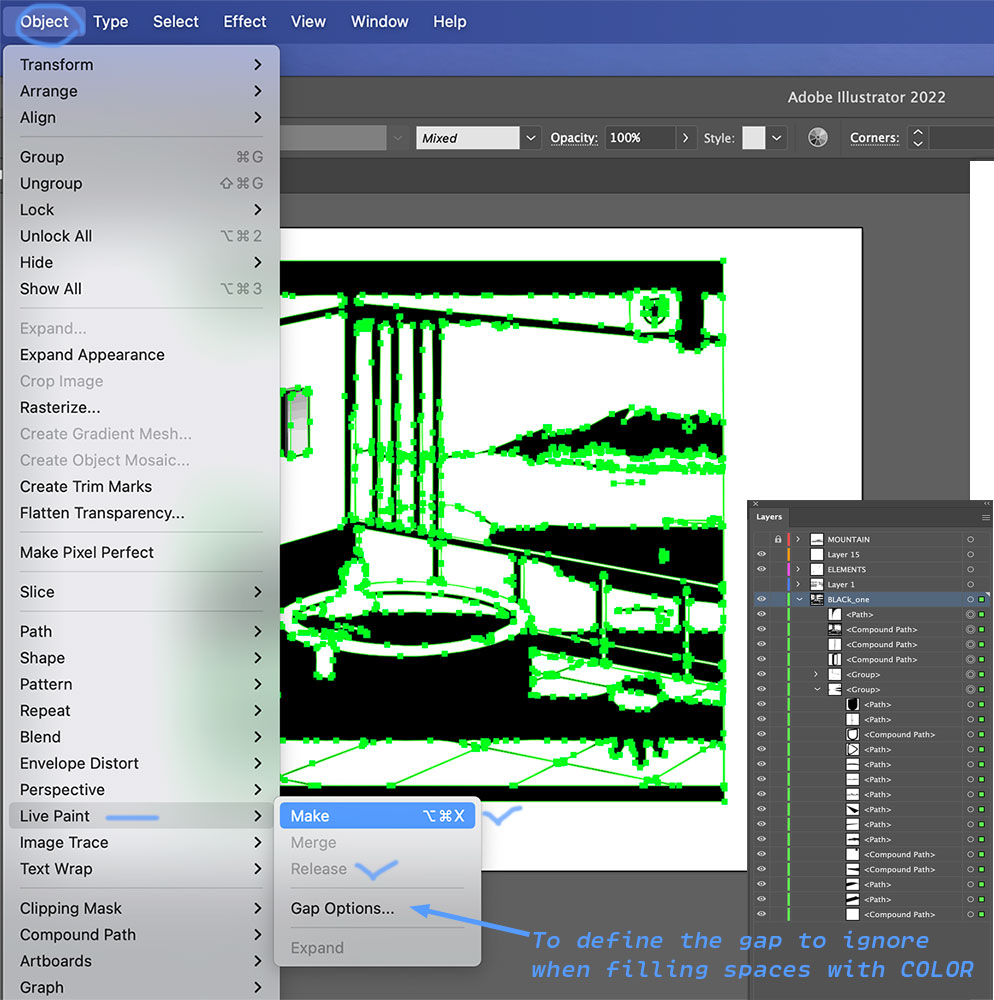
Task: Click the Opacity 100% input field
Action: (638, 138)
